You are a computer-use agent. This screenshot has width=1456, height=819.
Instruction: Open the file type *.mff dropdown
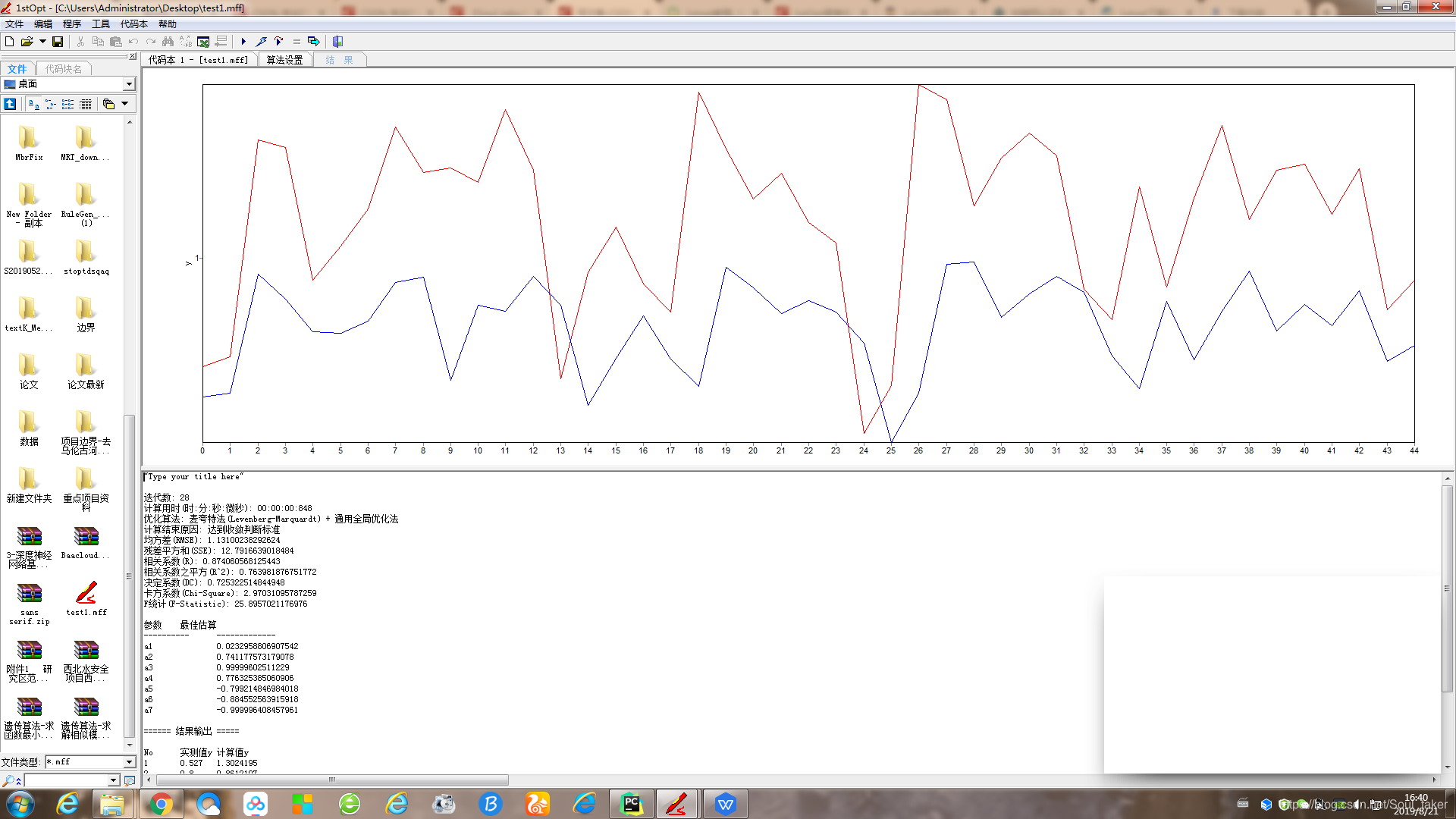[129, 762]
